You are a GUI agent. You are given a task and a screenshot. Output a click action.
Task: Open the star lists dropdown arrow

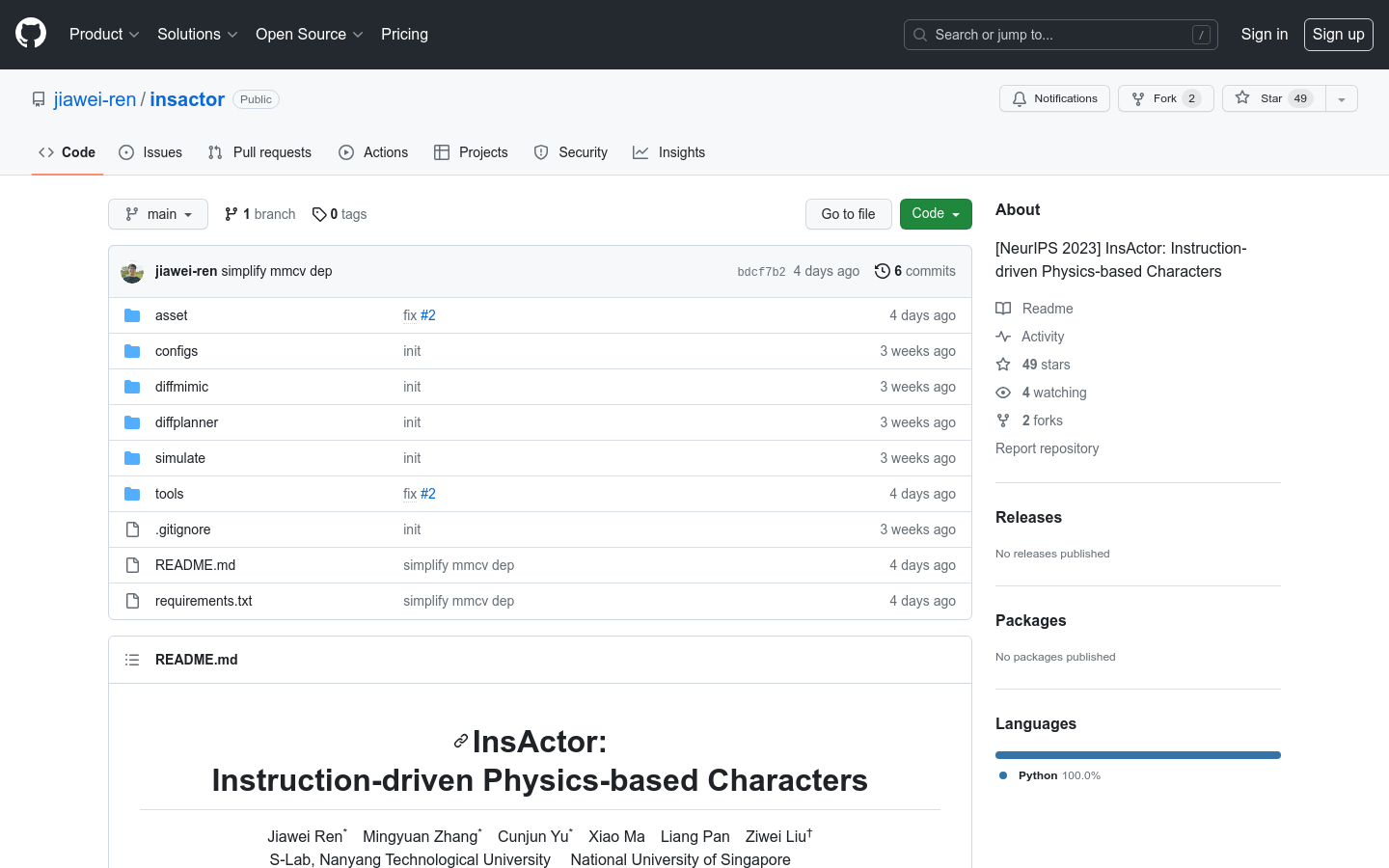pos(1342,98)
